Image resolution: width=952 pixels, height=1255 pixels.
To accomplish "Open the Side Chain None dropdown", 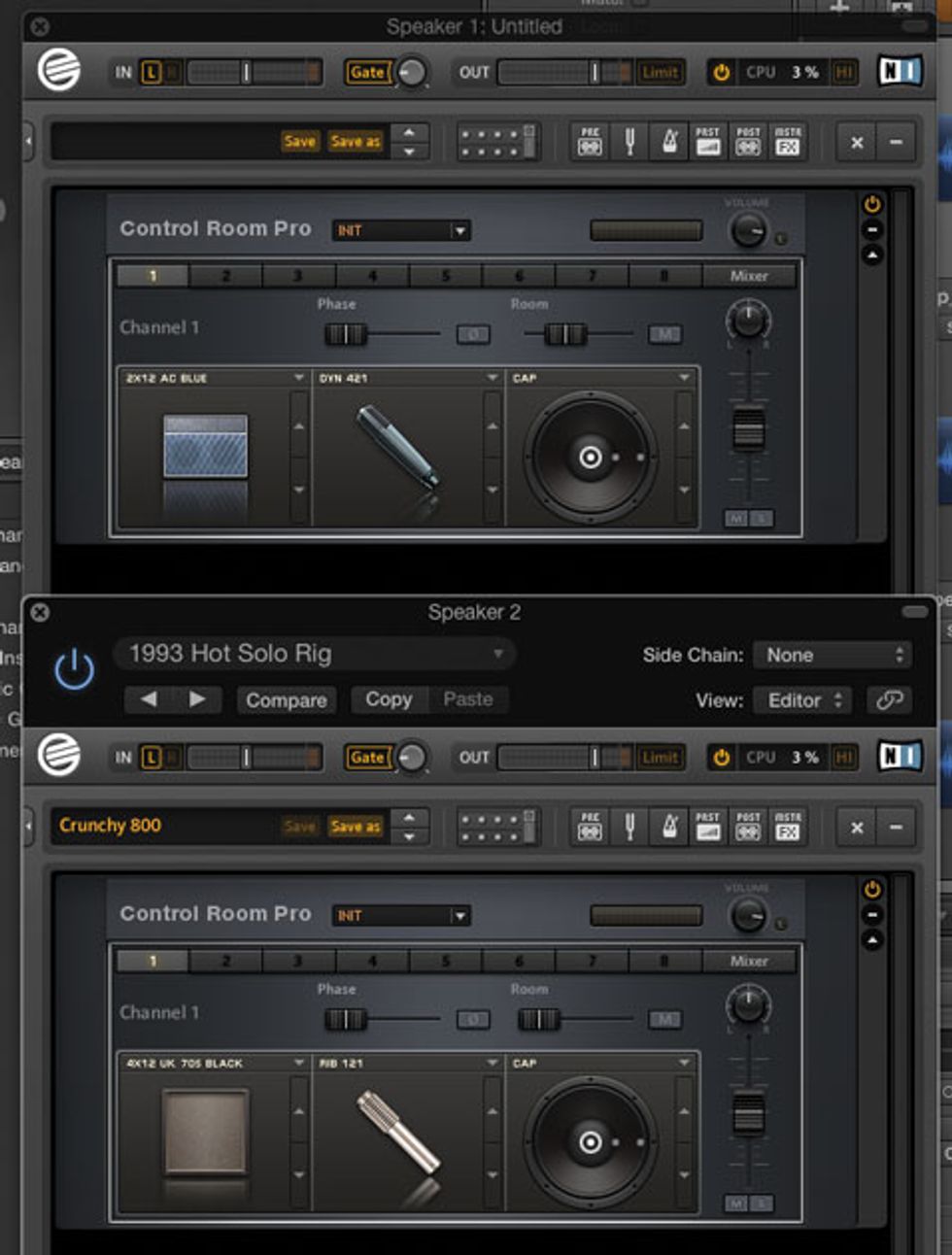I will coord(833,655).
